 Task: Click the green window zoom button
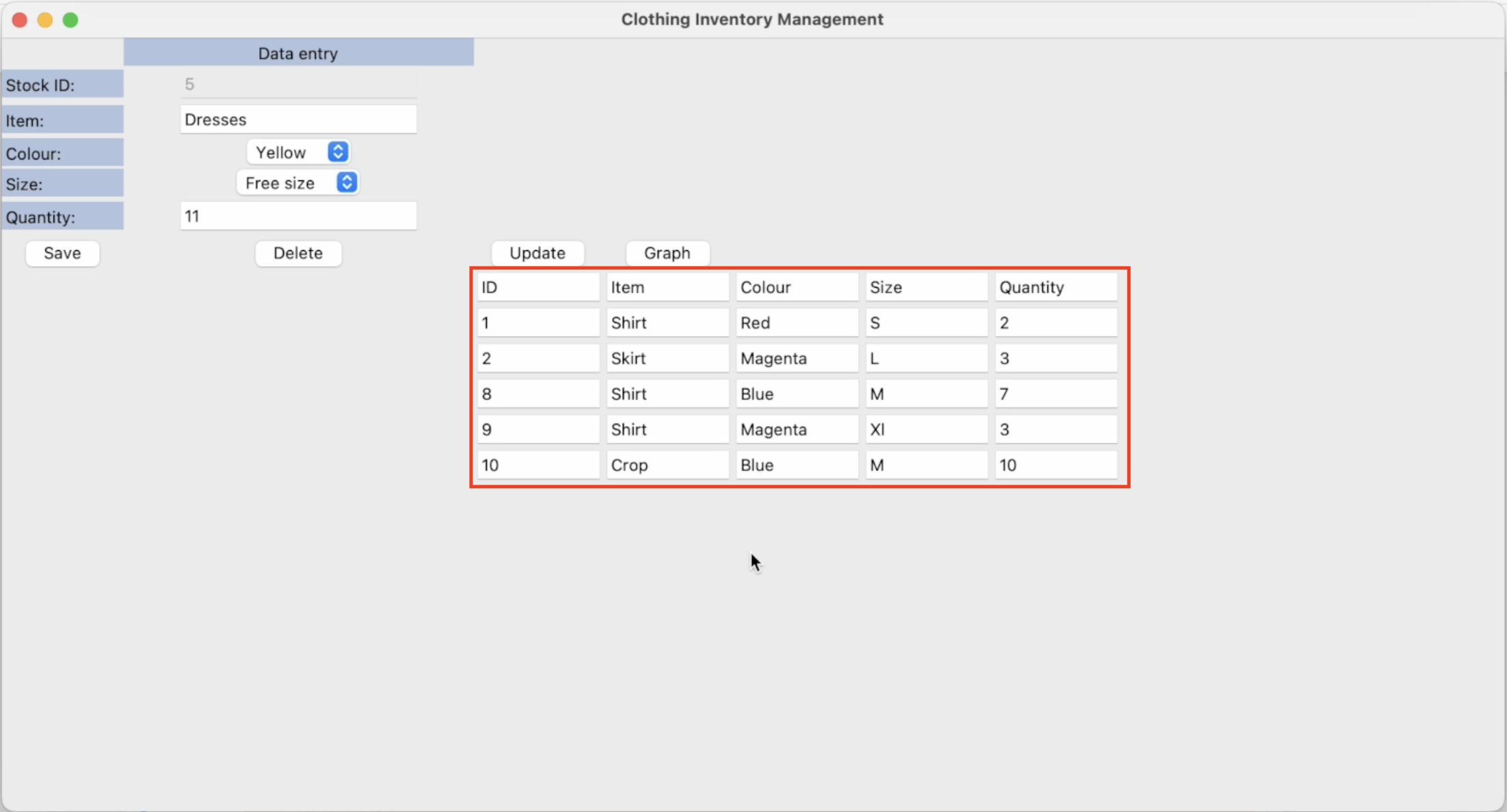click(x=70, y=20)
